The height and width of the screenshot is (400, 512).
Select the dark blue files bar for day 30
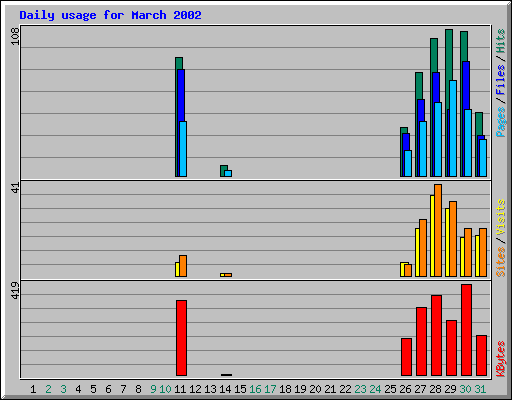click(x=466, y=85)
